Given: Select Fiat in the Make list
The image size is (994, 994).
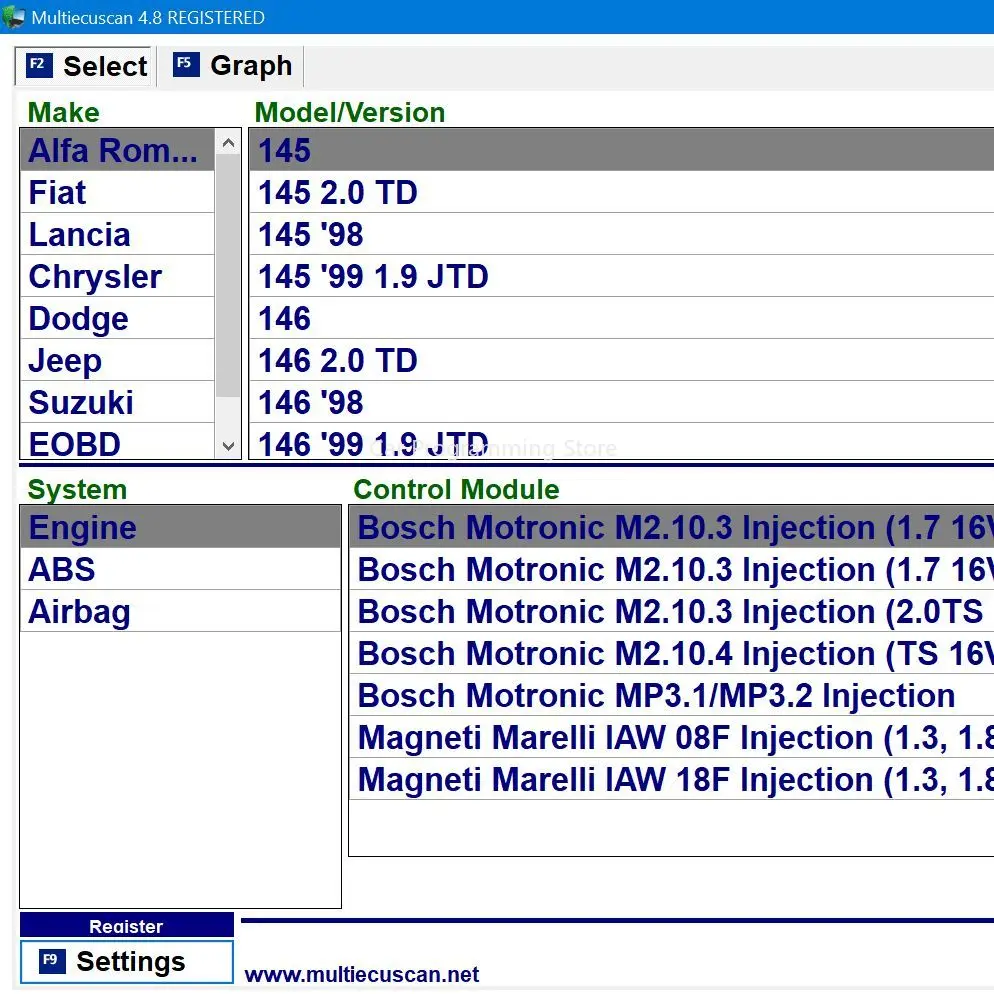Looking at the screenshot, I should point(117,192).
